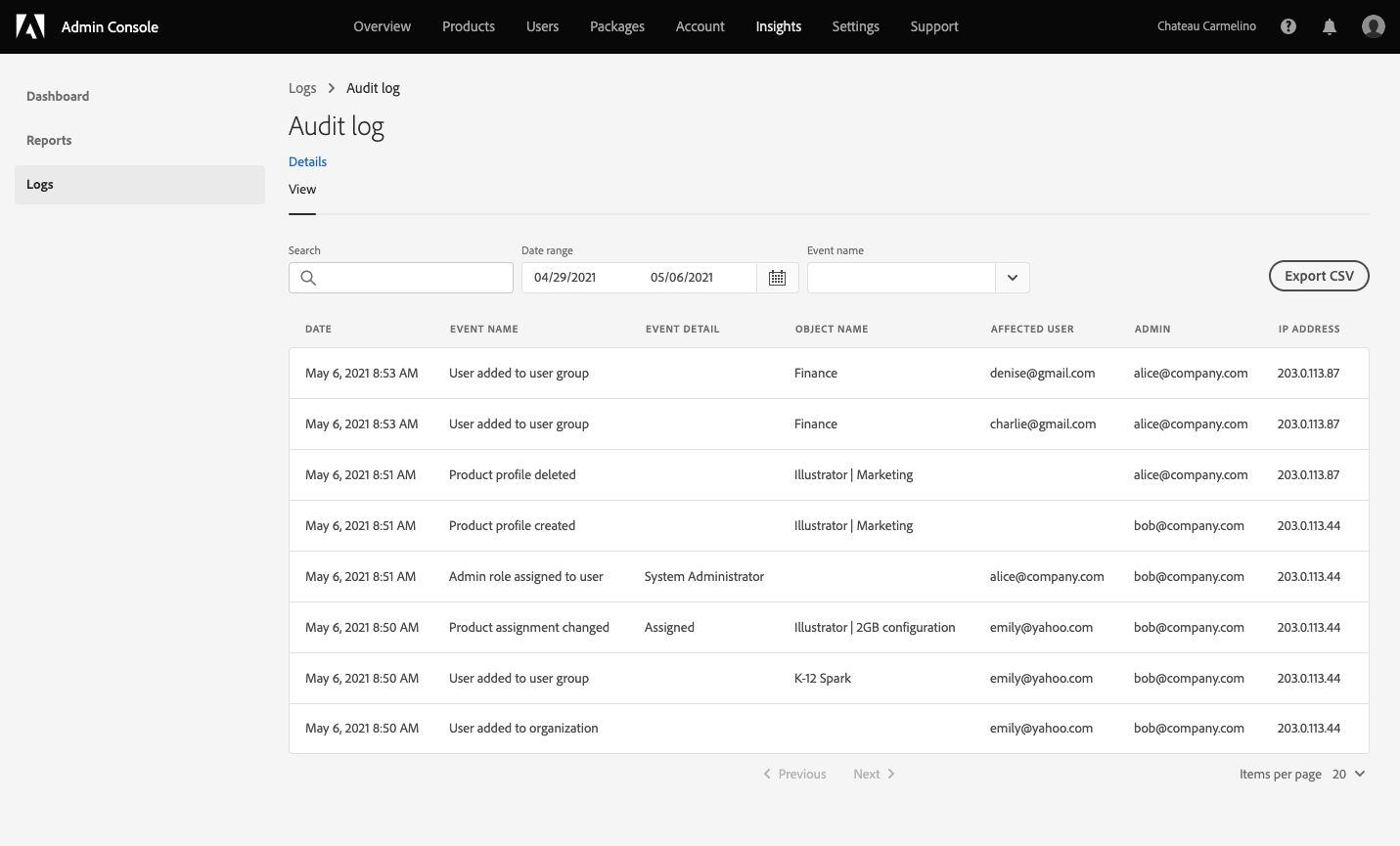The height and width of the screenshot is (846, 1400).
Task: Click the Adobe logo in top bar
Action: pos(30,26)
